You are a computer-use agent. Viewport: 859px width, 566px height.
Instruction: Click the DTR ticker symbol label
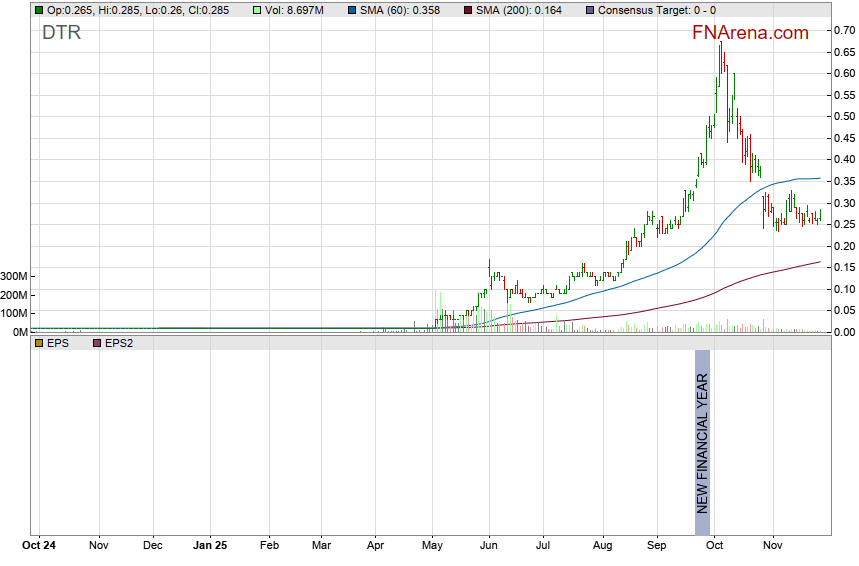coord(61,33)
